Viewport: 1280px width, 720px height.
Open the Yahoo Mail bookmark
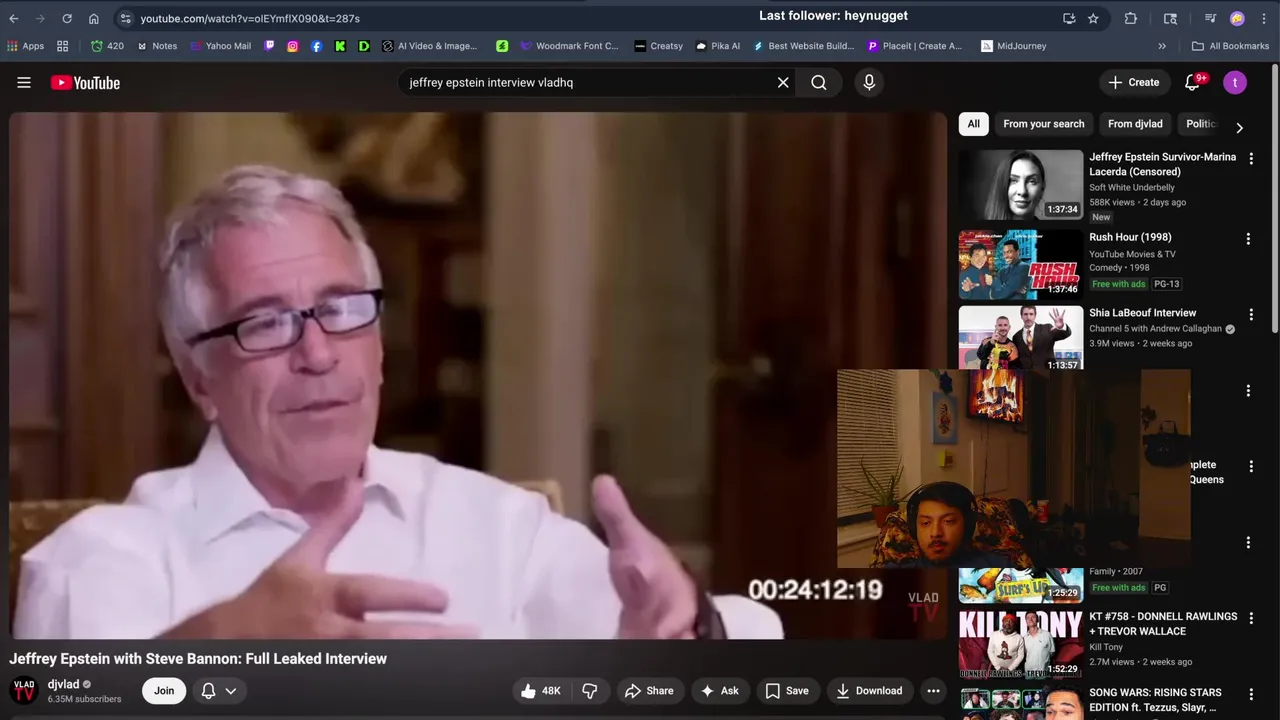[x=220, y=46]
